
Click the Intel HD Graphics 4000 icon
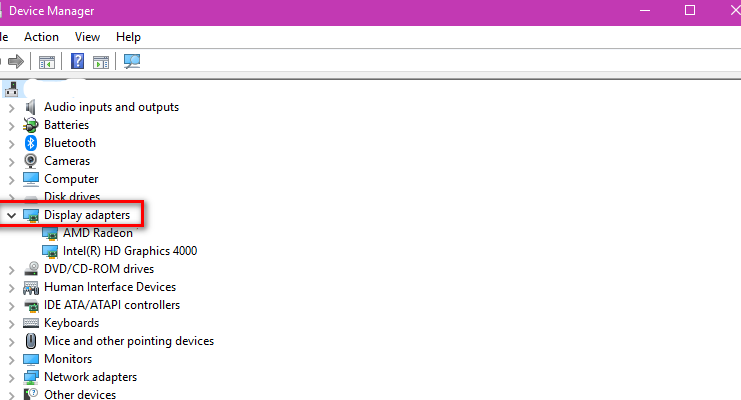(50, 252)
